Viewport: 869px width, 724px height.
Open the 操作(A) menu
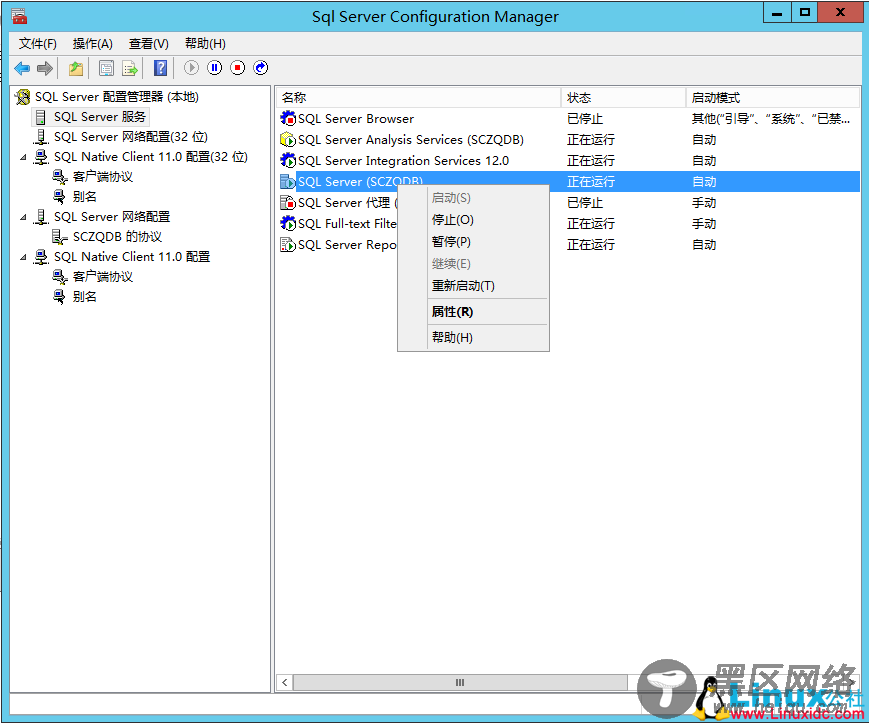point(93,44)
